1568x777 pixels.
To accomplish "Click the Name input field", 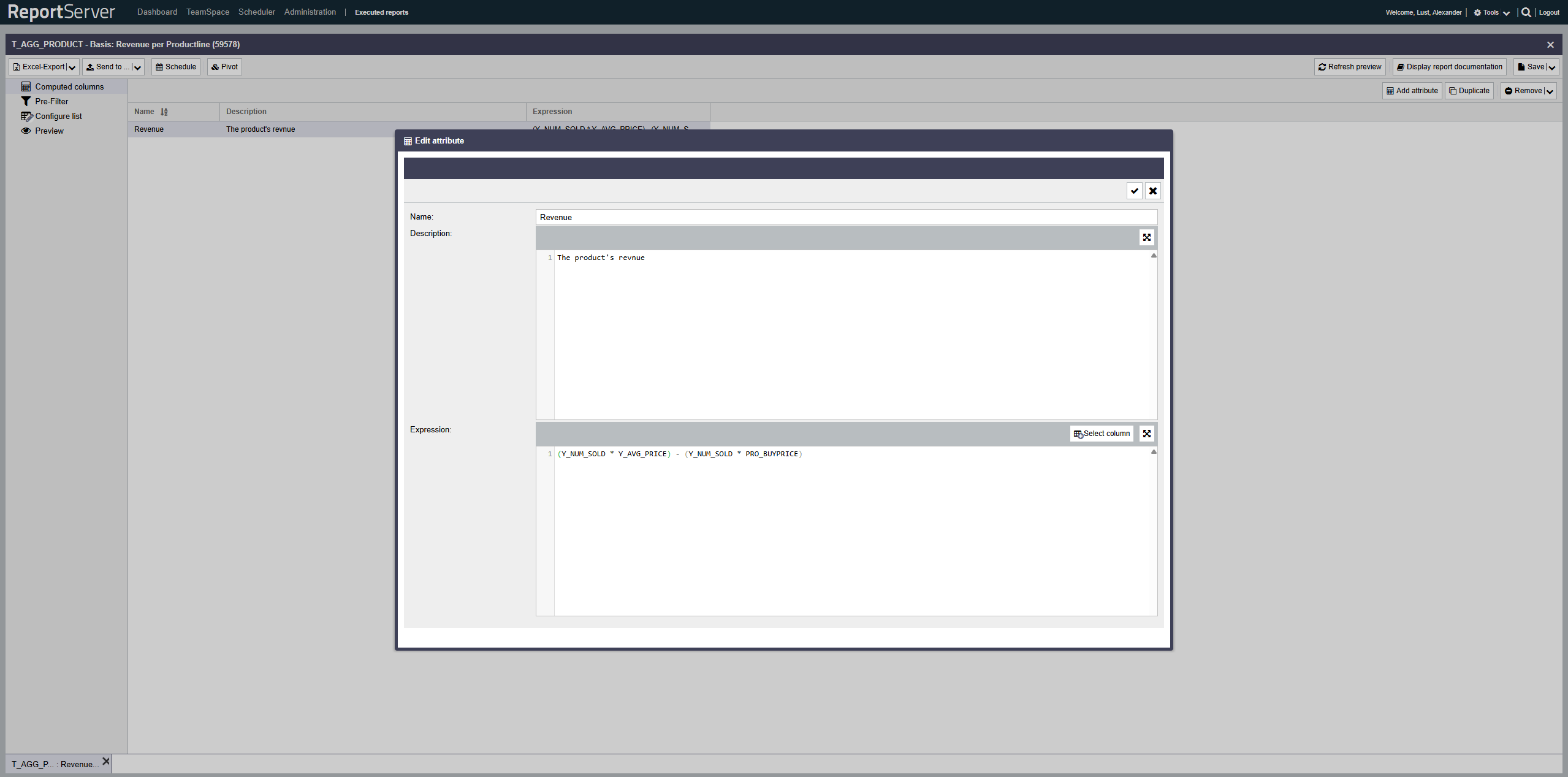I will [846, 217].
